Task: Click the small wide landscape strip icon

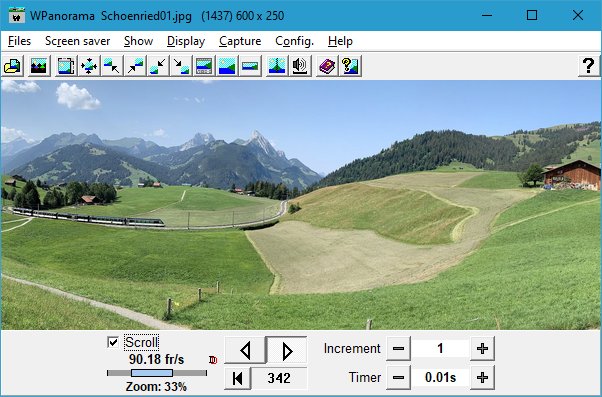Action: pyautogui.click(x=250, y=66)
